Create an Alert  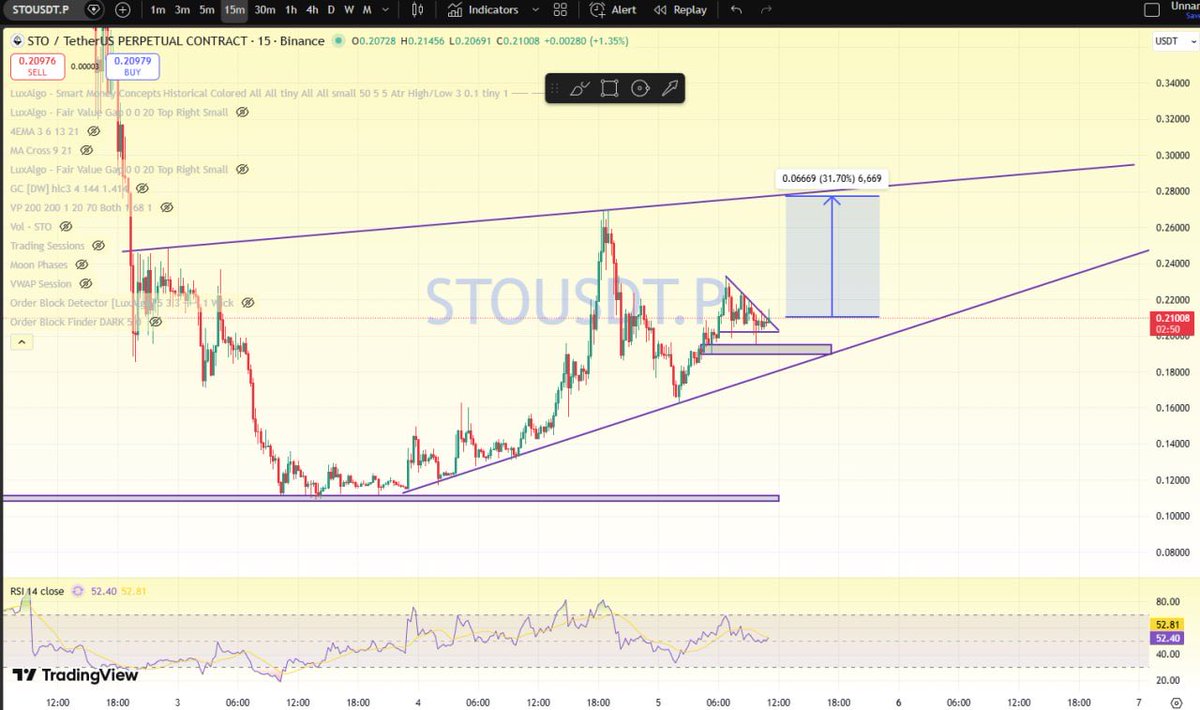coord(613,9)
